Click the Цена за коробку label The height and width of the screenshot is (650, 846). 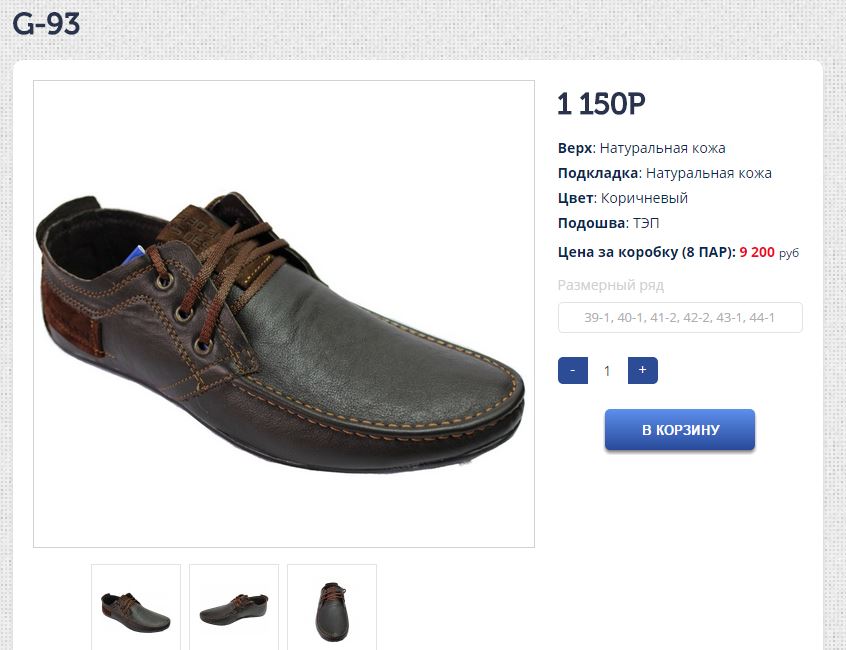point(646,252)
